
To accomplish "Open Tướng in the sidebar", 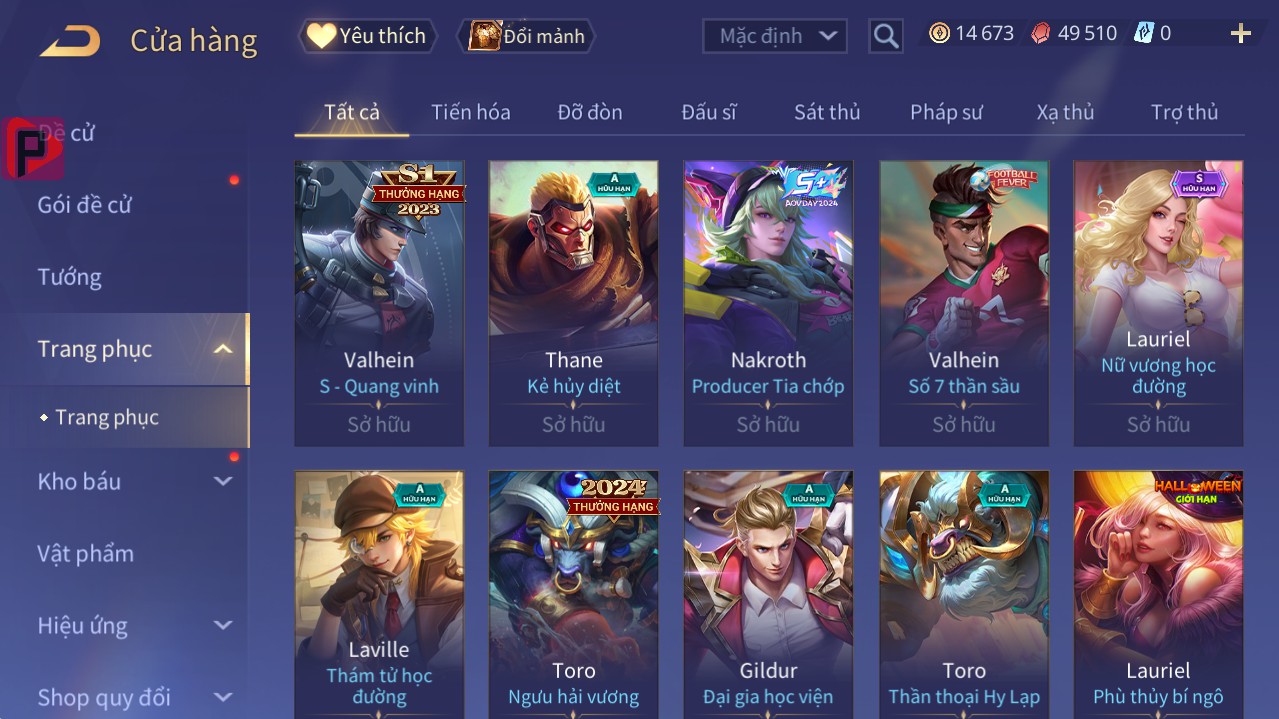I will pyautogui.click(x=70, y=277).
